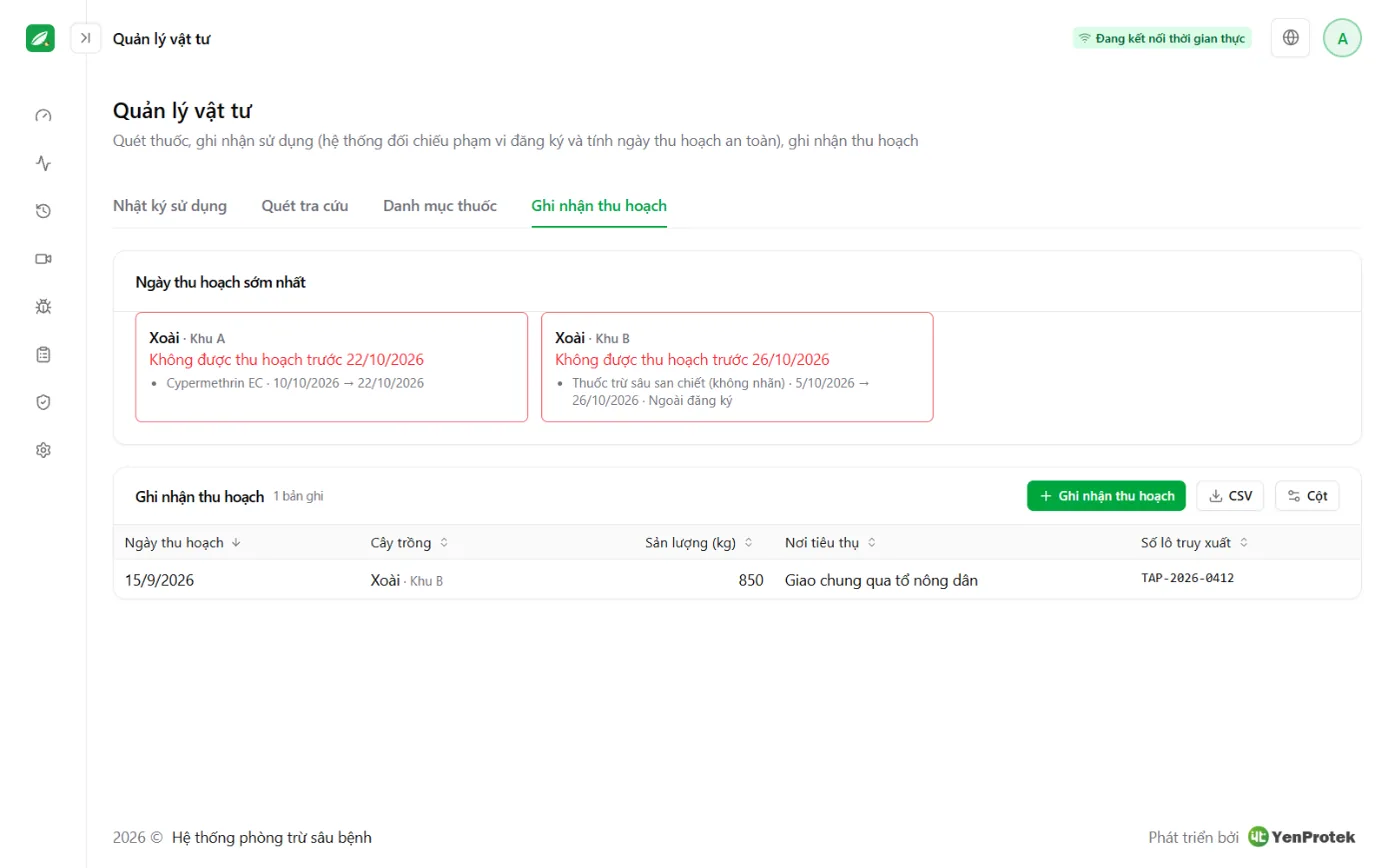Image resolution: width=1388 pixels, height=868 pixels.
Task: Click the 1 bản ghi record count
Action: coord(298,496)
